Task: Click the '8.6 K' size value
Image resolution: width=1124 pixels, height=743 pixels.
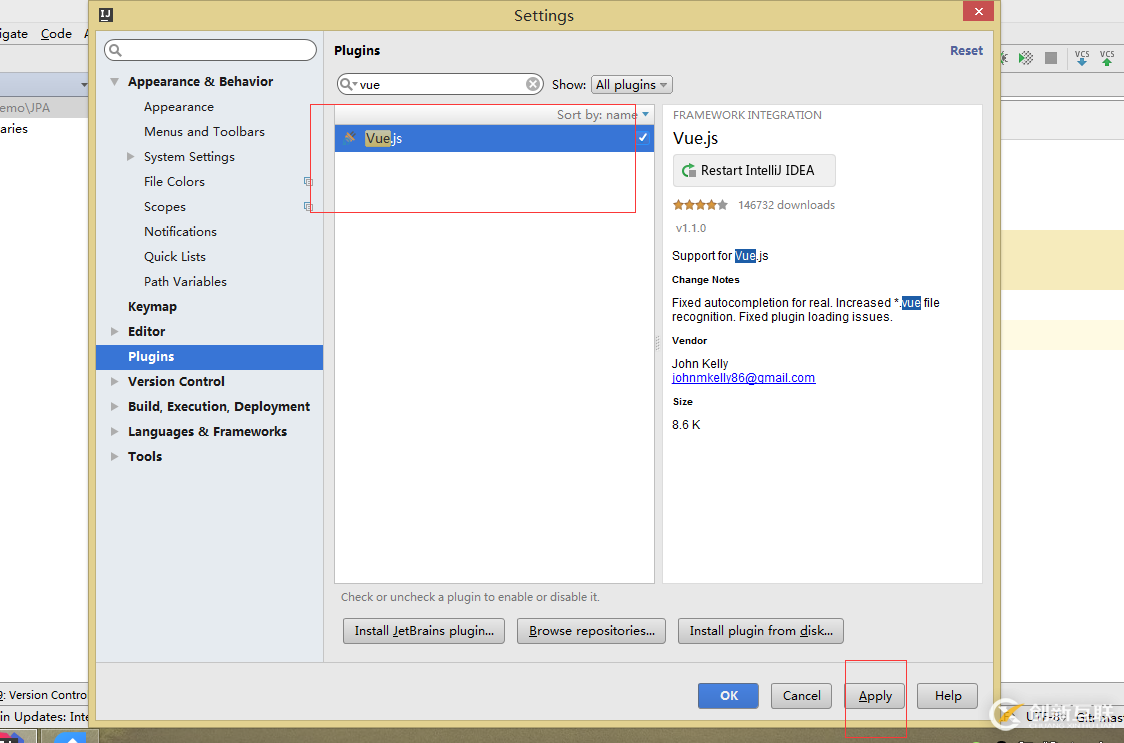Action: 686,425
